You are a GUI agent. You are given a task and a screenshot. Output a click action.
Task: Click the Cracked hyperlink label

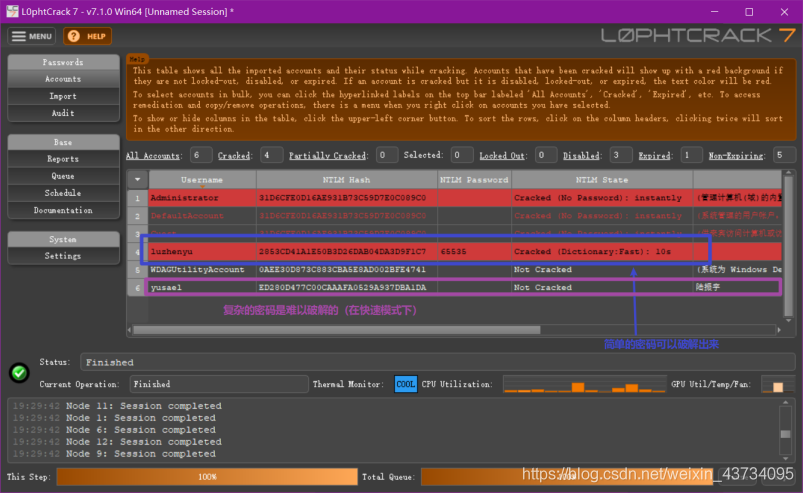coord(234,155)
